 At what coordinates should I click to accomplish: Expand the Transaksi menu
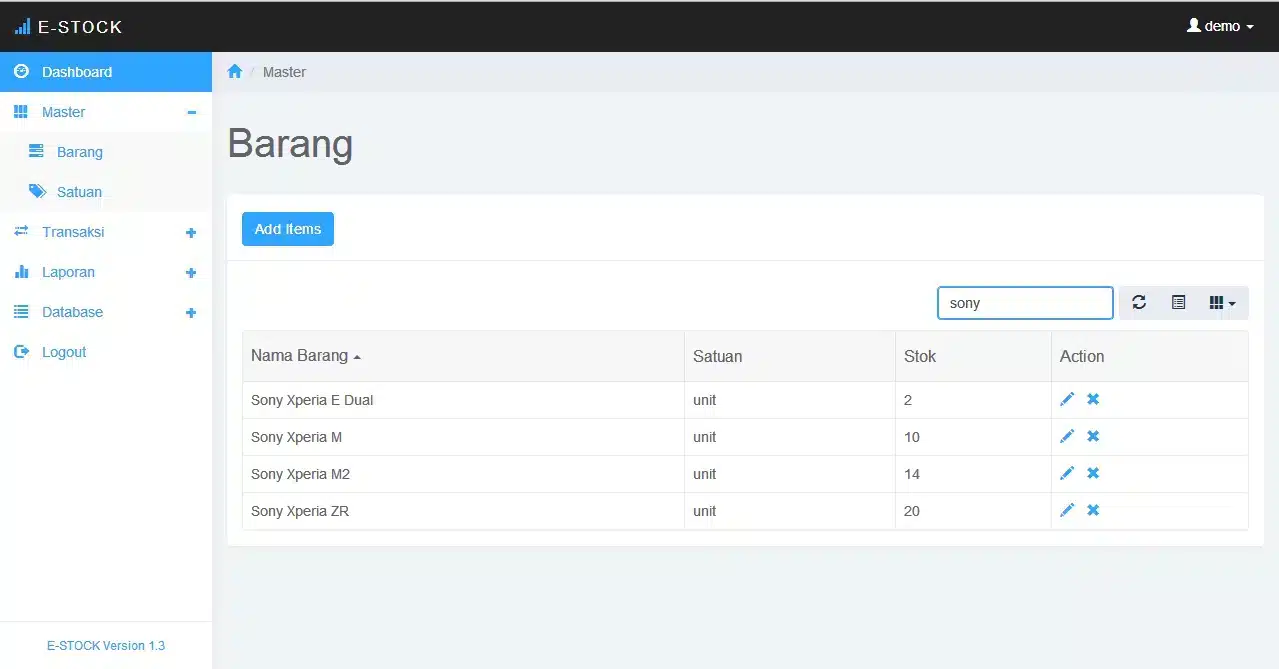pos(191,233)
